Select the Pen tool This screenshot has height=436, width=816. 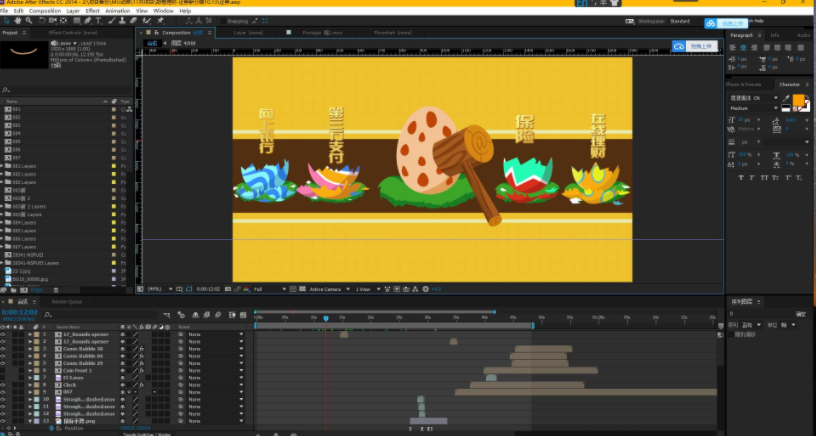(x=88, y=21)
